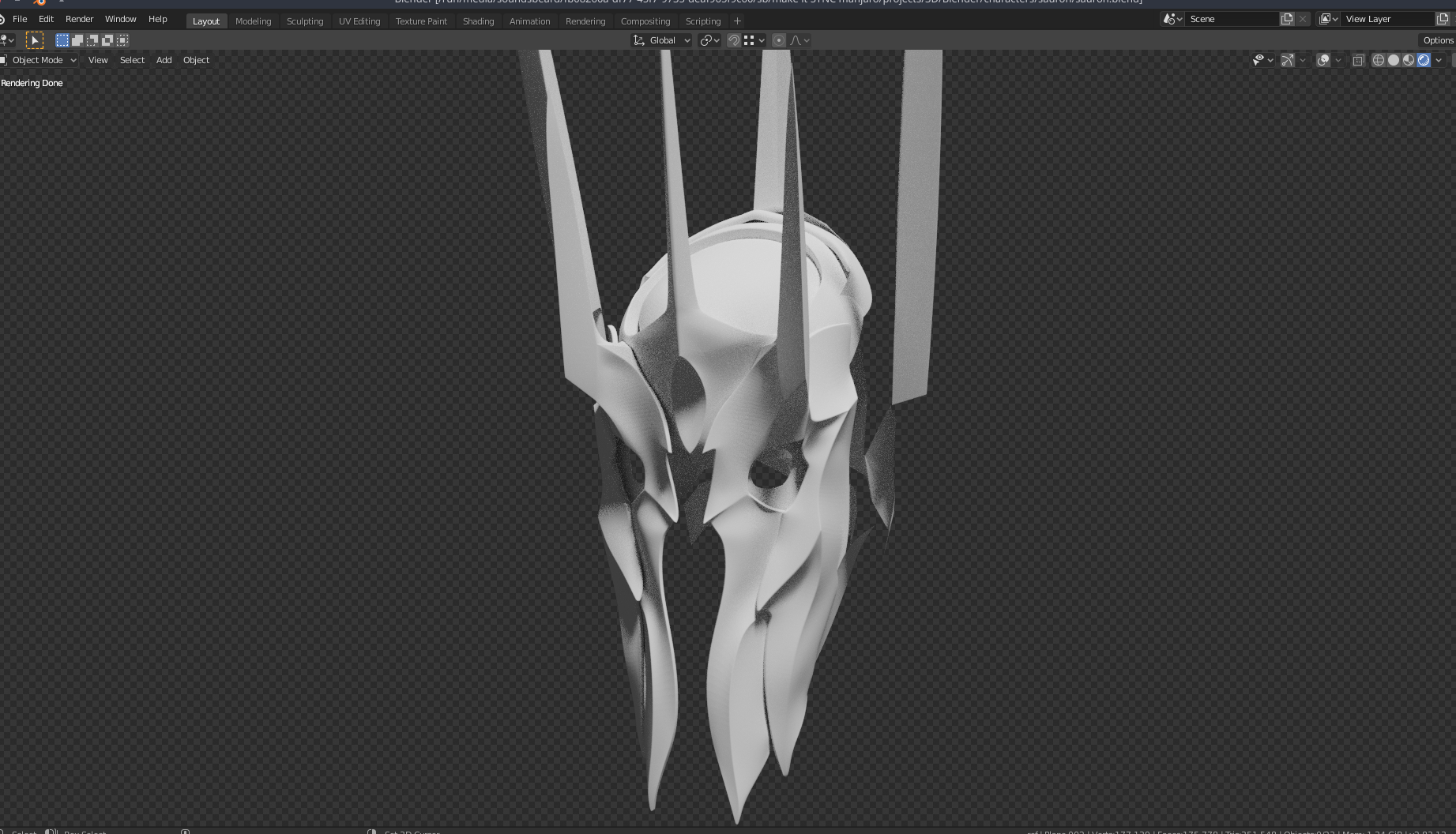This screenshot has height=834, width=1456.
Task: Switch to the UV Editing workspace
Action: click(359, 21)
